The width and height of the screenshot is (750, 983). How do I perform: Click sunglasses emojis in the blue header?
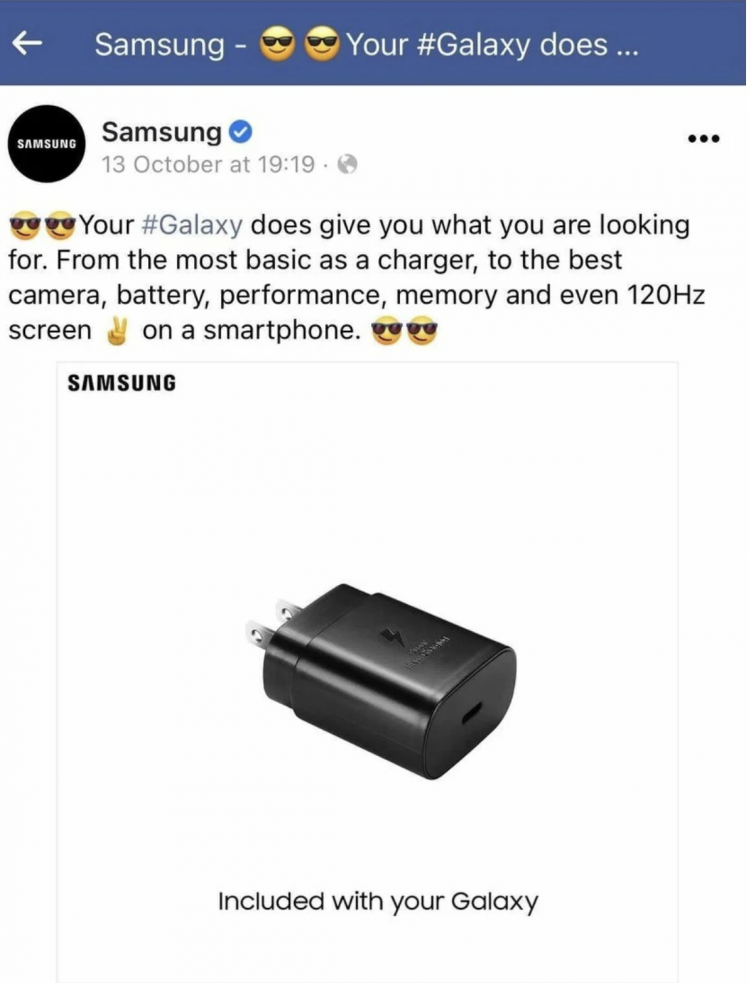pos(299,45)
